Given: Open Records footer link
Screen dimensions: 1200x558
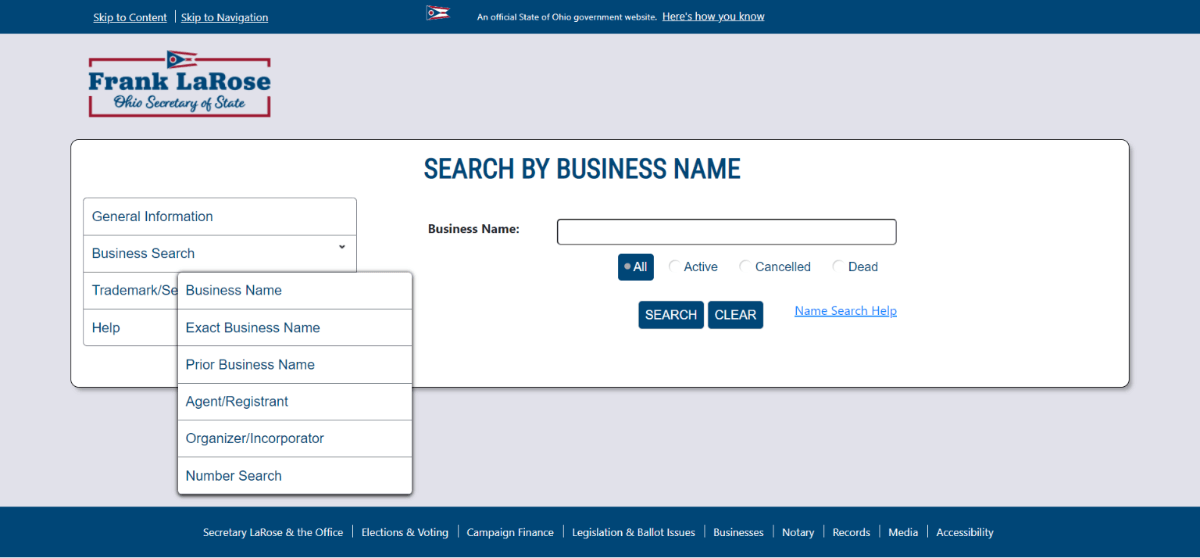Looking at the screenshot, I should coord(851,532).
